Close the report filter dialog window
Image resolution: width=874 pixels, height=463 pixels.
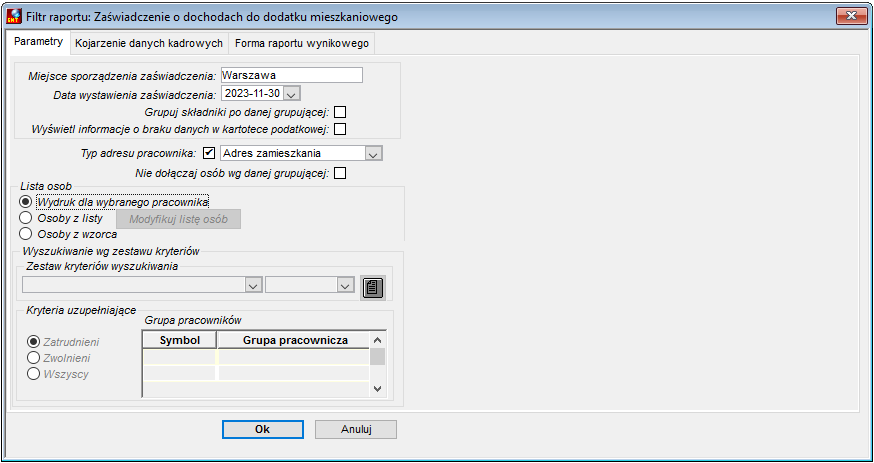852,16
